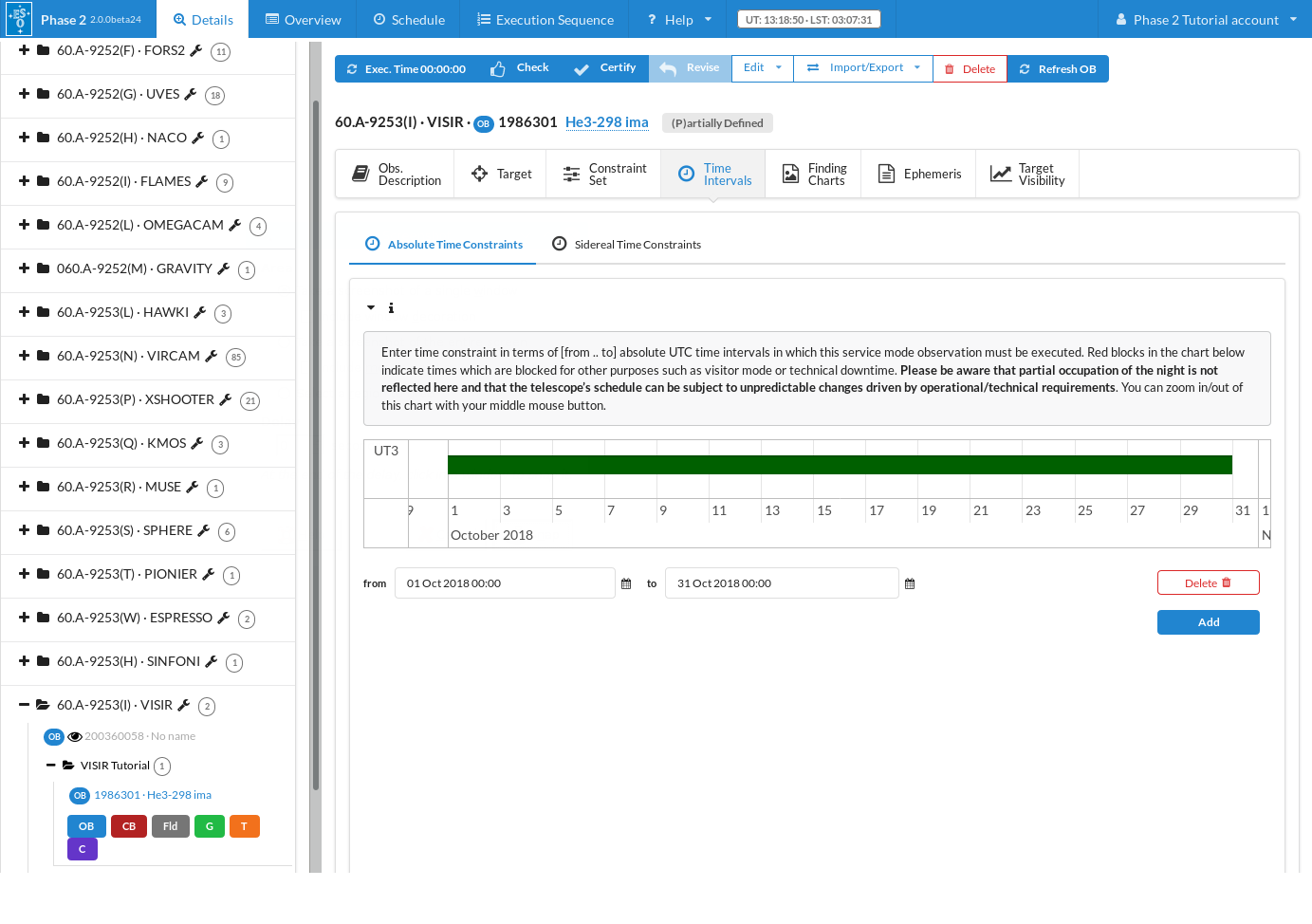Click the blue Add button

tap(1208, 622)
